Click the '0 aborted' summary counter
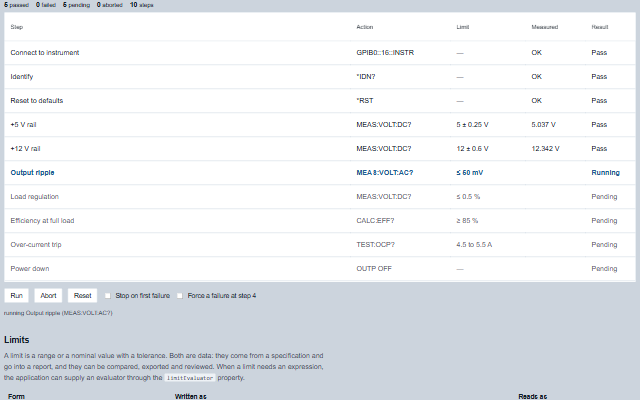The image size is (640, 400). click(x=109, y=5)
